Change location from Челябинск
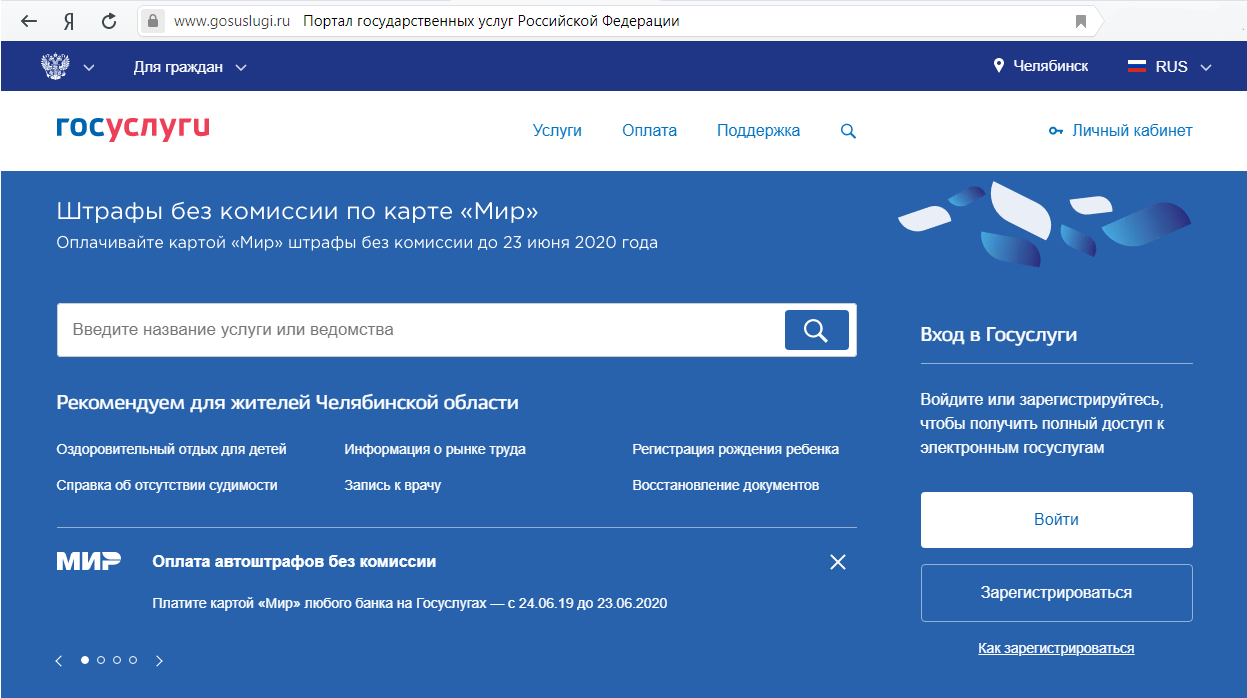 click(x=1050, y=66)
